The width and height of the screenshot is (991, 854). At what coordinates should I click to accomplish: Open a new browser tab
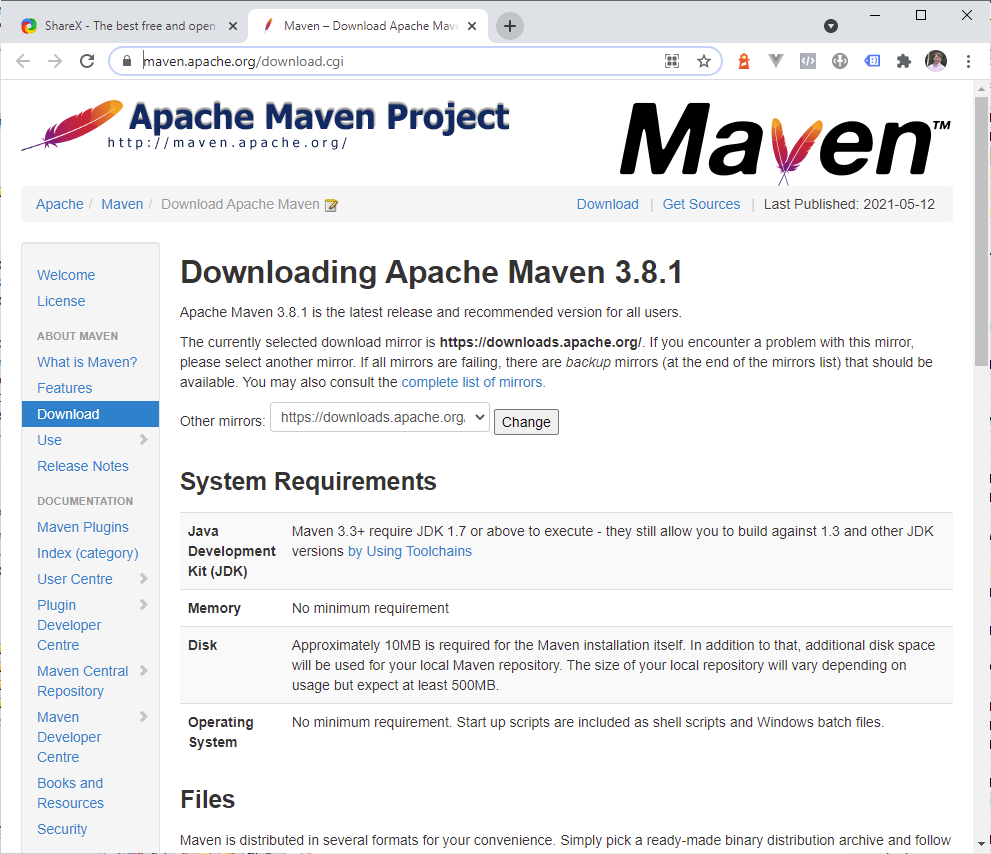pos(510,26)
